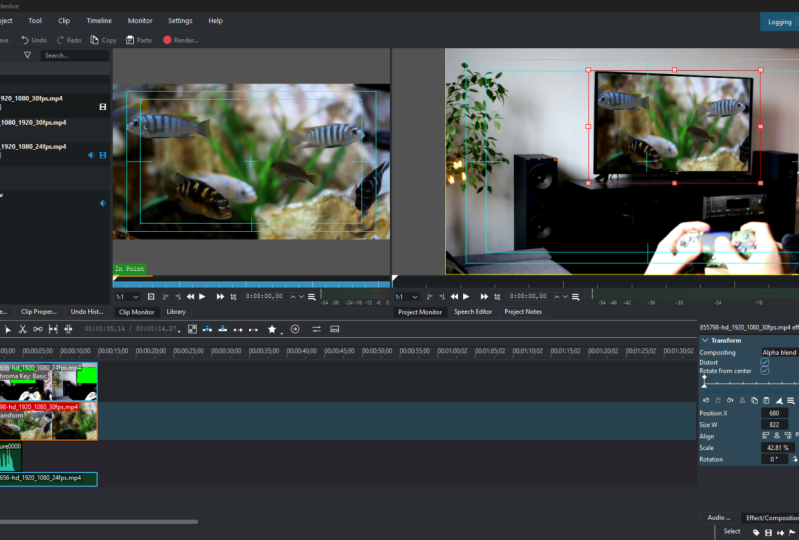The width and height of the screenshot is (799, 540).
Task: Select the Slip tool in timeline toolbar
Action: tap(53, 330)
